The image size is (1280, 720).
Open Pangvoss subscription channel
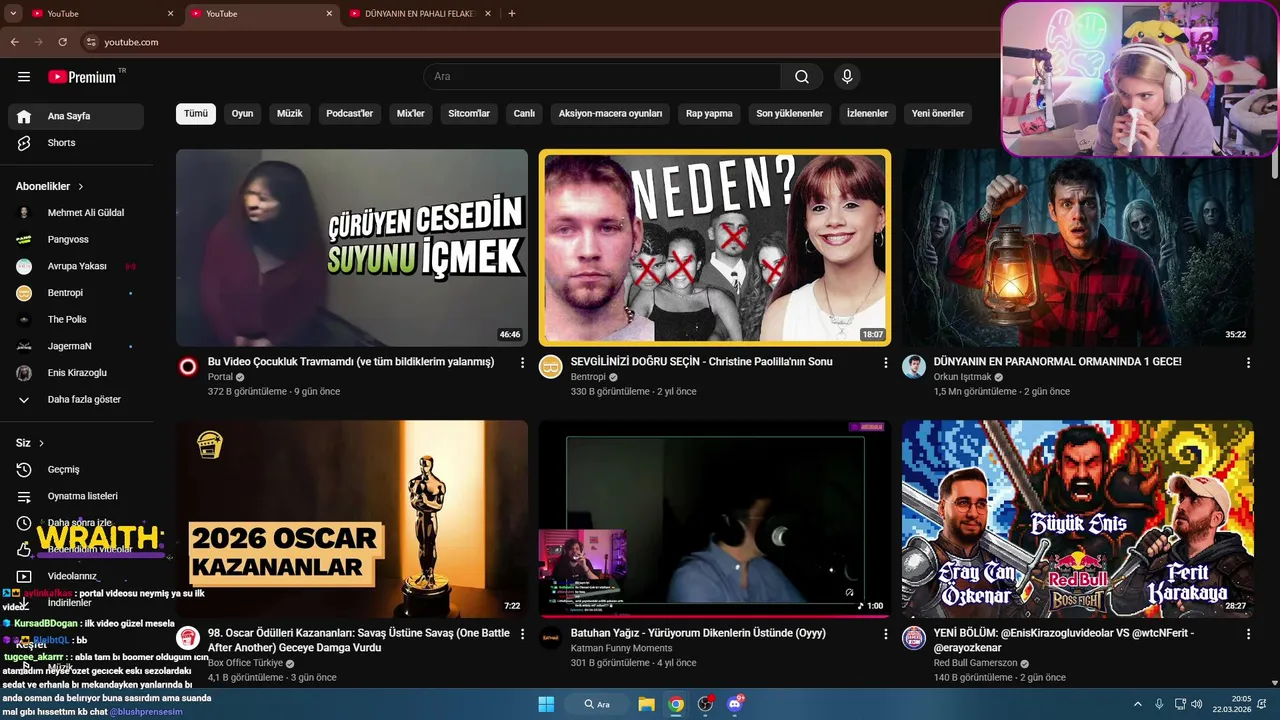coord(76,240)
